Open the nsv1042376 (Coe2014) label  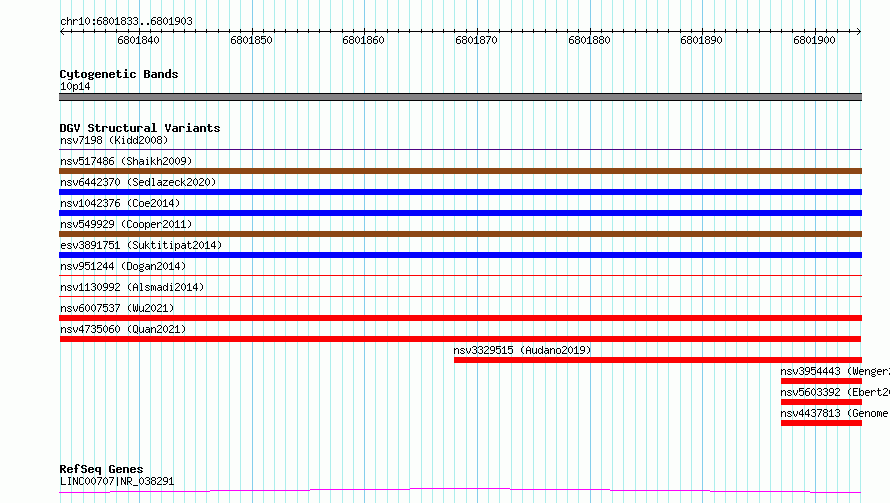pos(120,203)
